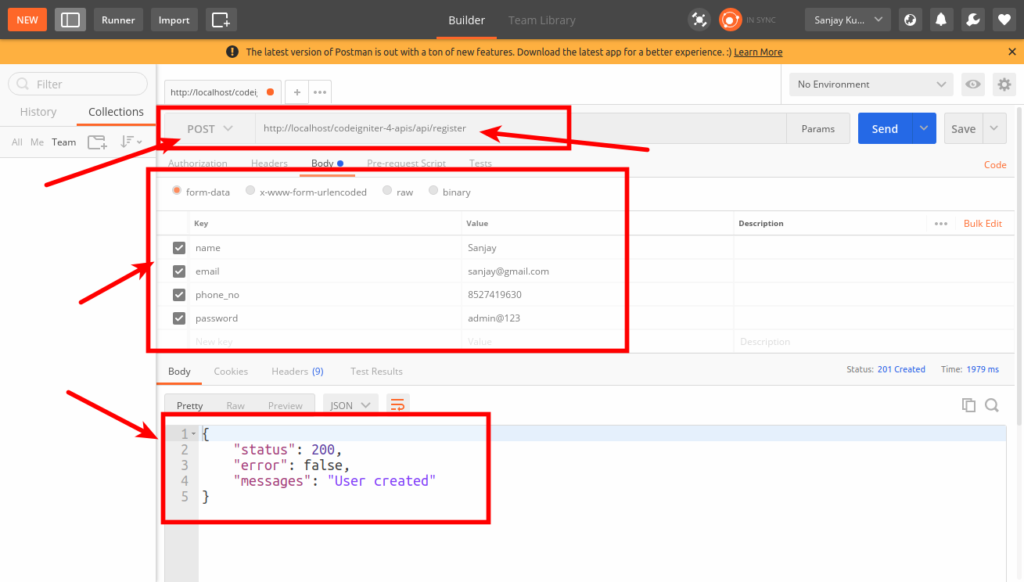Uncheck the password parameter row
Screen dimensions: 1024x582
179,318
